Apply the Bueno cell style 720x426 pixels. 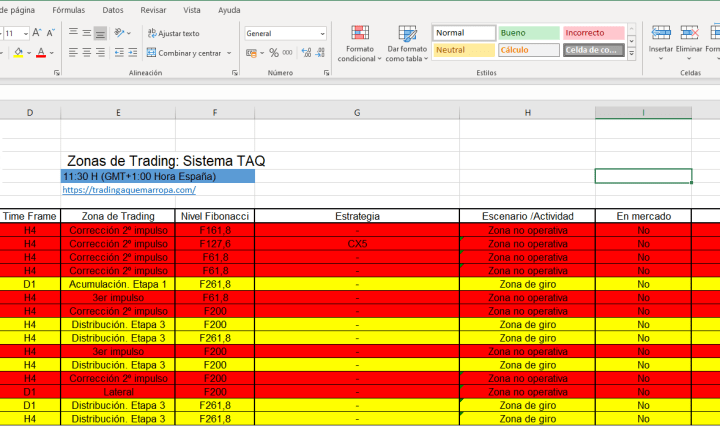click(x=527, y=33)
